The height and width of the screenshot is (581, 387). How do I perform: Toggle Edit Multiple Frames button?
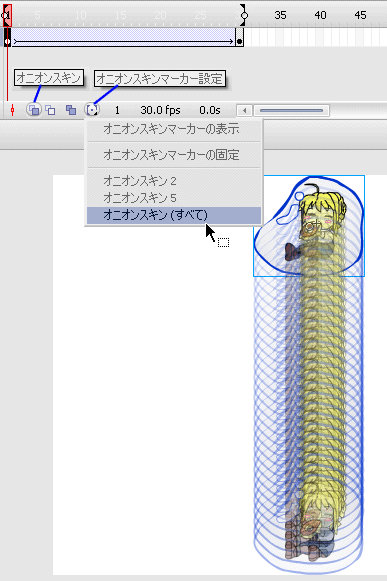pyautogui.click(x=71, y=110)
